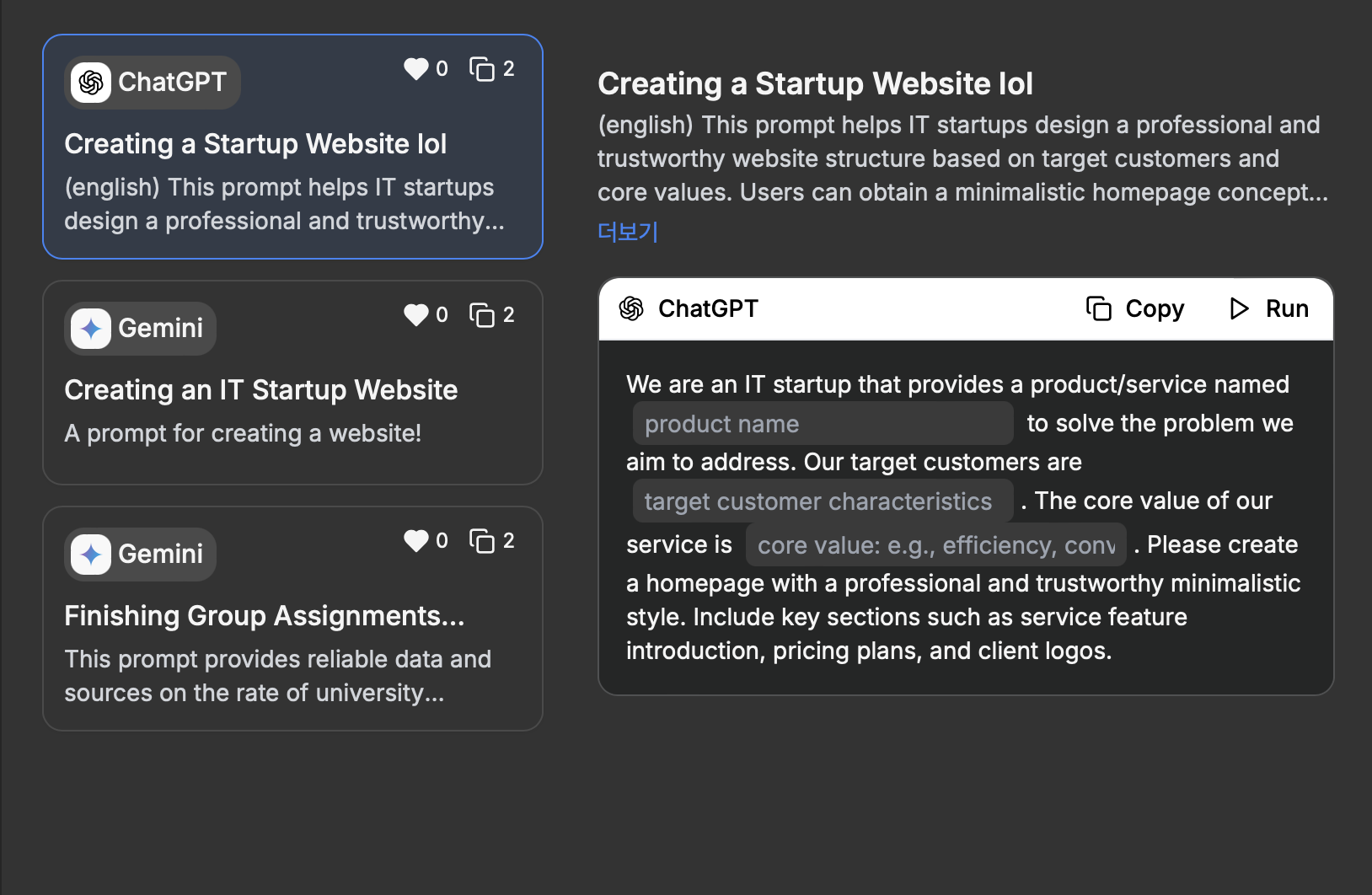
Task: Expand the full description via the "더보기" link
Action: coord(627,233)
